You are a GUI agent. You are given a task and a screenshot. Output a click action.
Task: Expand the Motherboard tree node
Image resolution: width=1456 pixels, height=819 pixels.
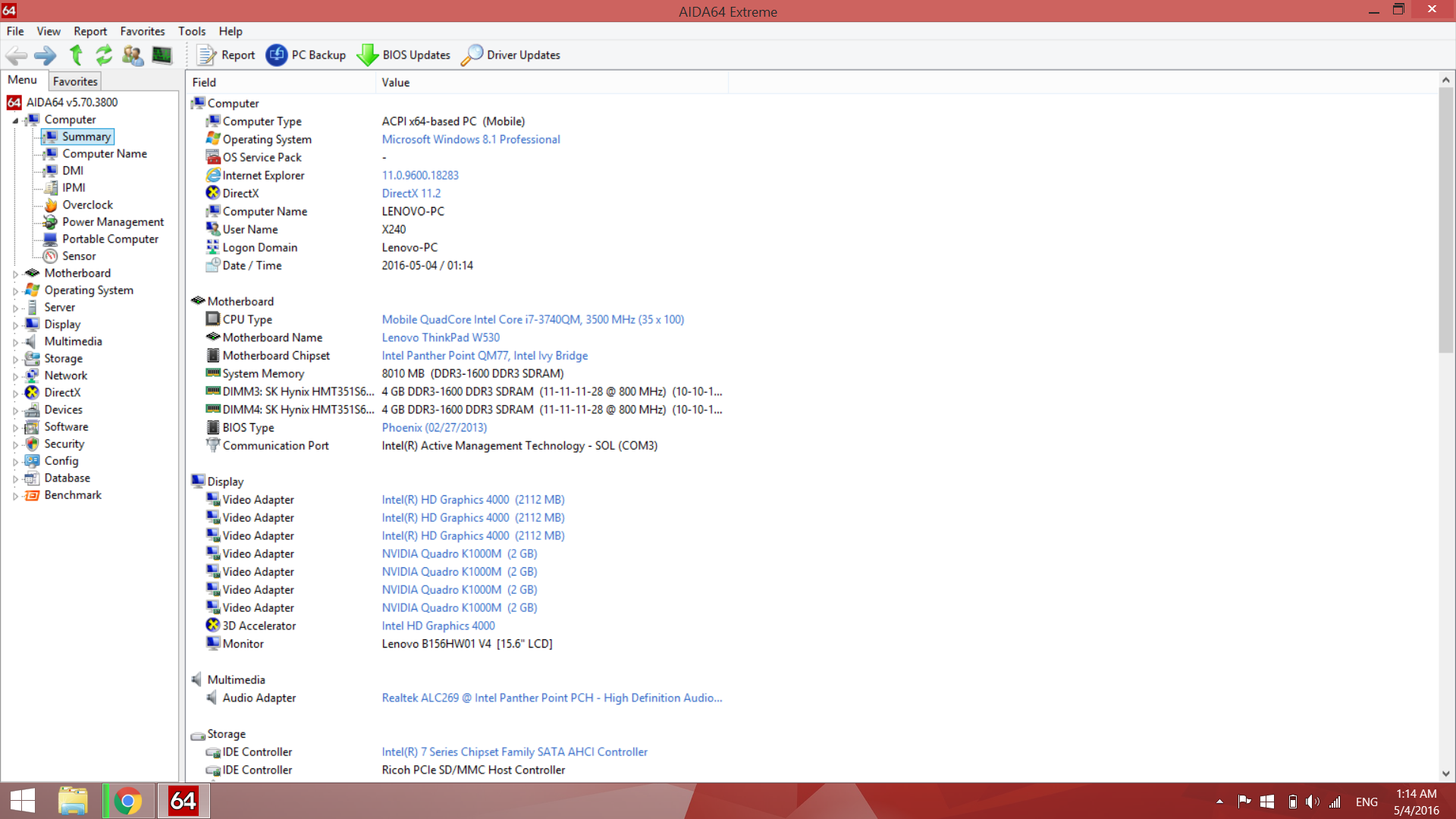[15, 274]
